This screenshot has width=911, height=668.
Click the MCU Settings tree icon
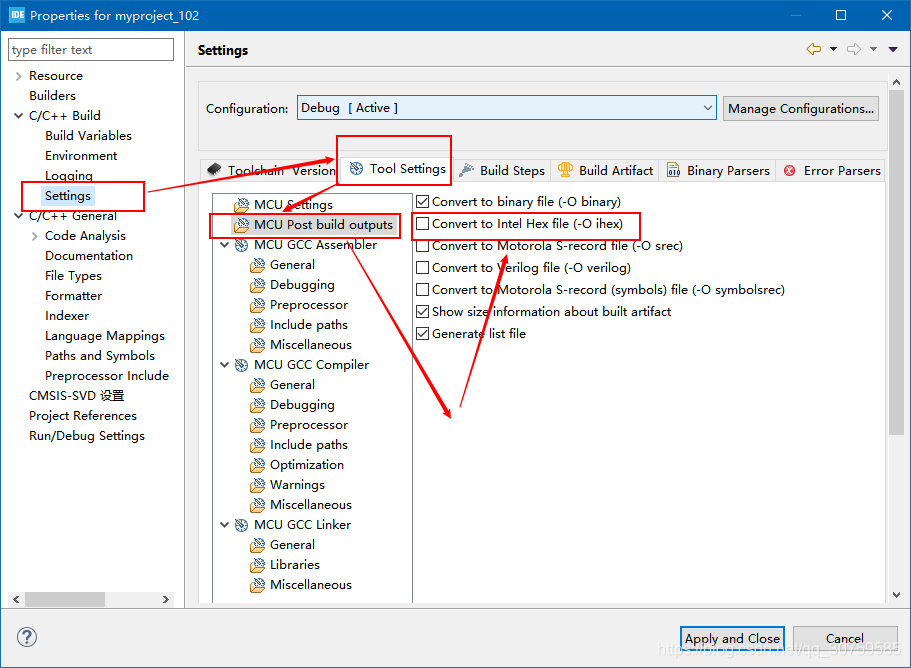pos(241,204)
